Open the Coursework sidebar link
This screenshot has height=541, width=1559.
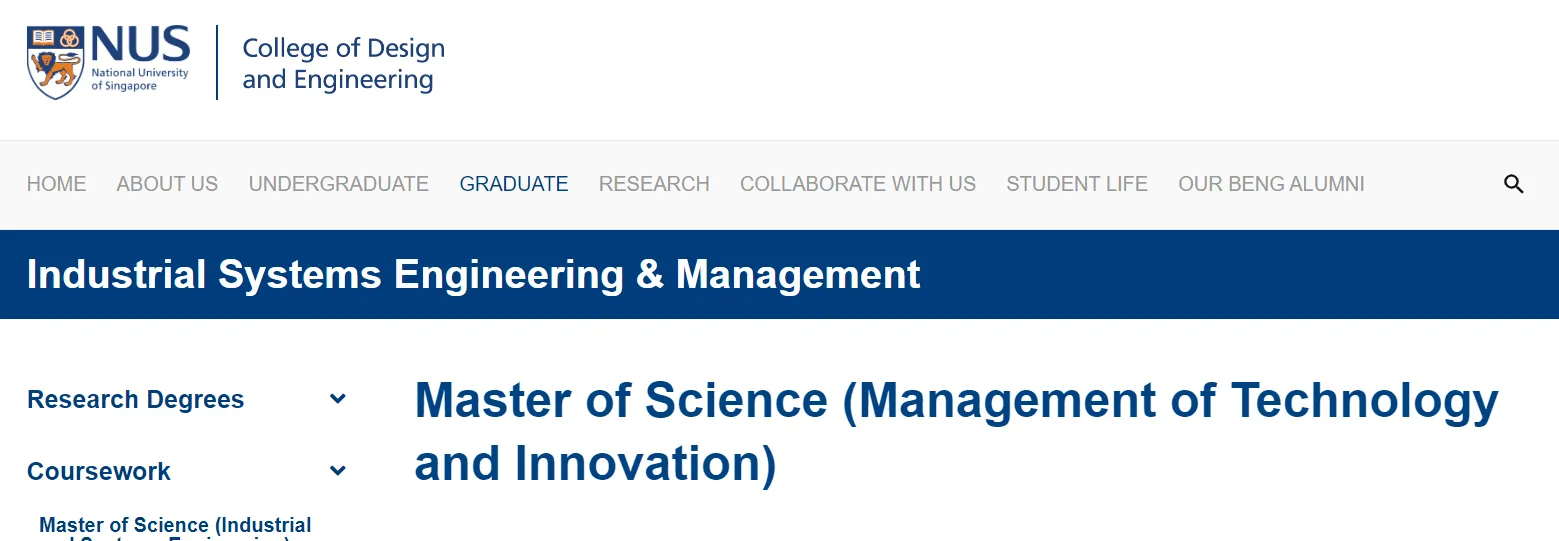99,471
